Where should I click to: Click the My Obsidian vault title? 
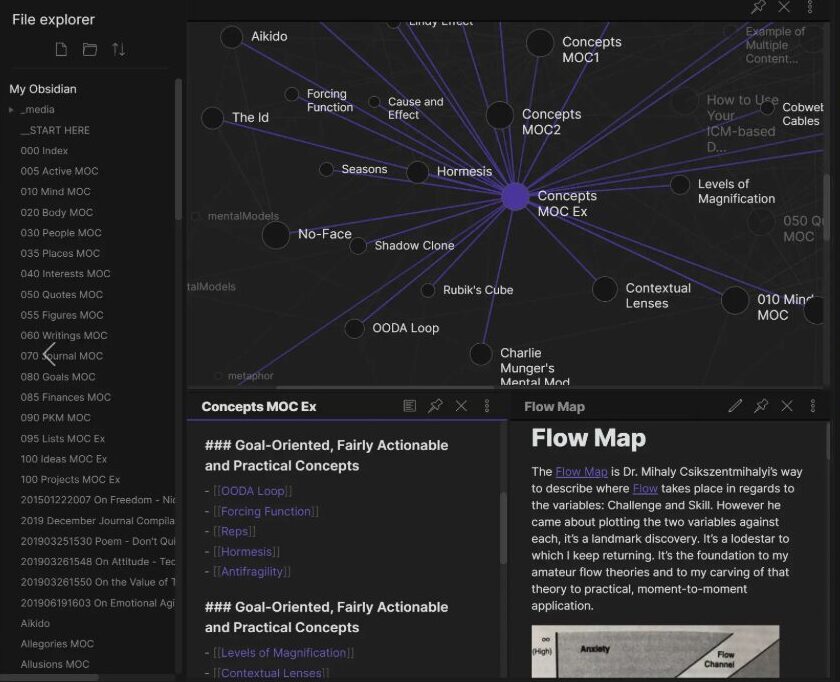coord(43,89)
